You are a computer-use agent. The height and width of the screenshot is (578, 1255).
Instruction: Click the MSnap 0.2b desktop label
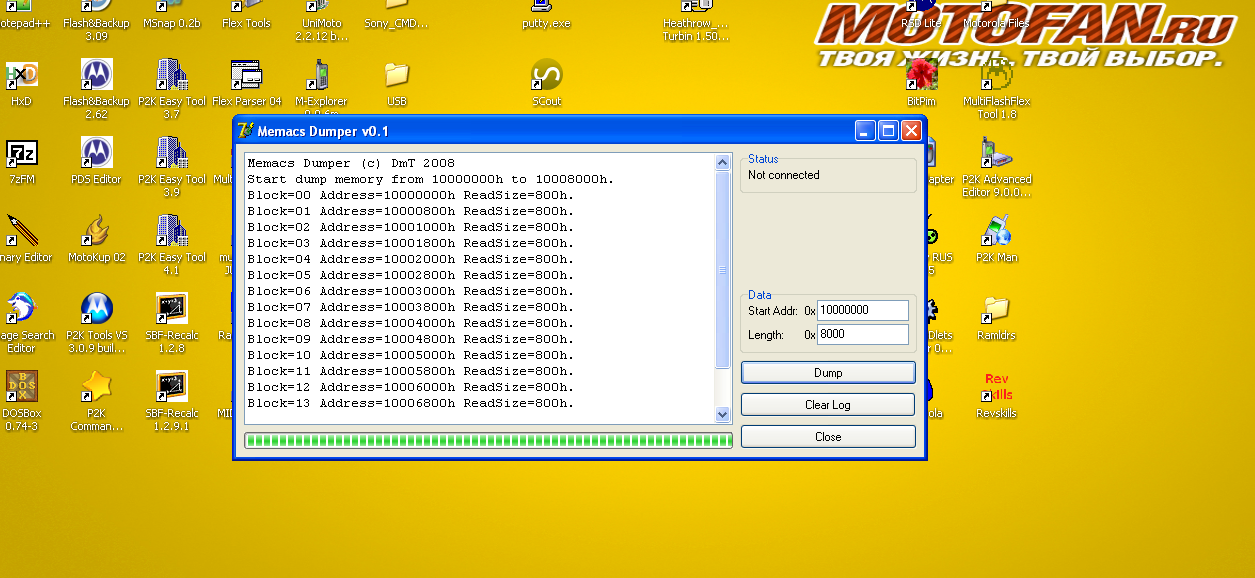[172, 24]
